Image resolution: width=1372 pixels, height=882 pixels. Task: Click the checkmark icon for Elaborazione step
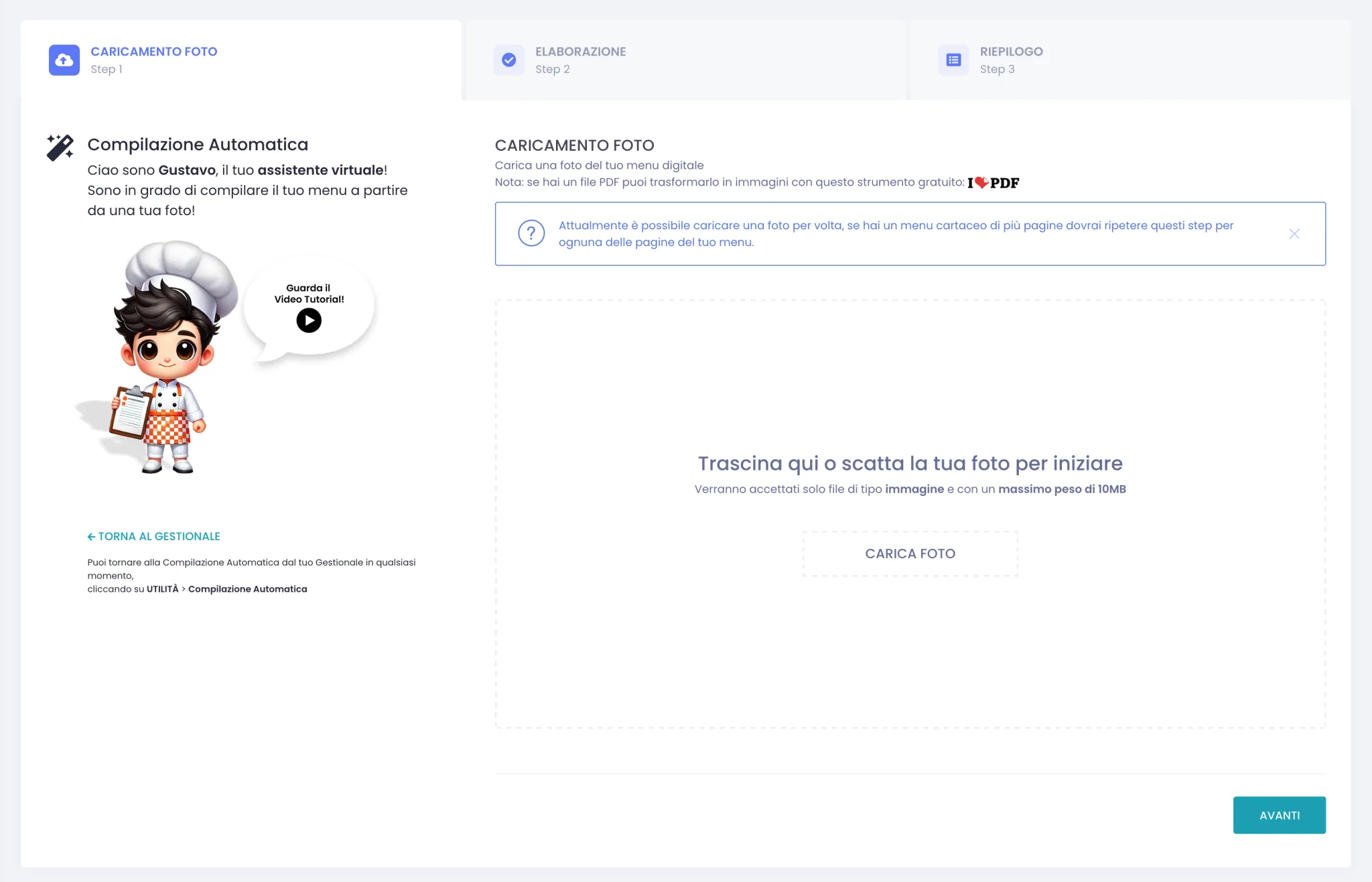pos(509,60)
